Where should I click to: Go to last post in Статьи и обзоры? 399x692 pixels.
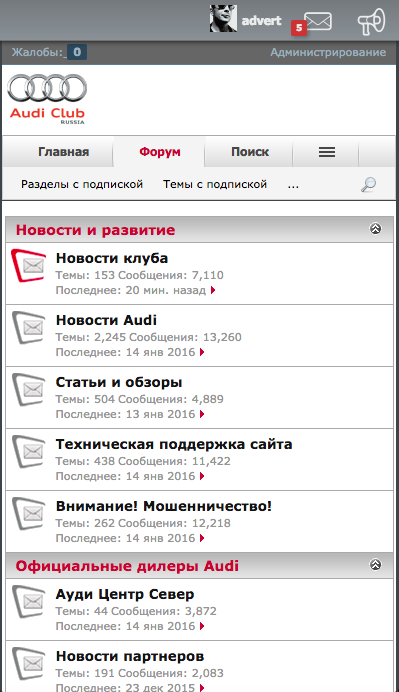tap(202, 414)
